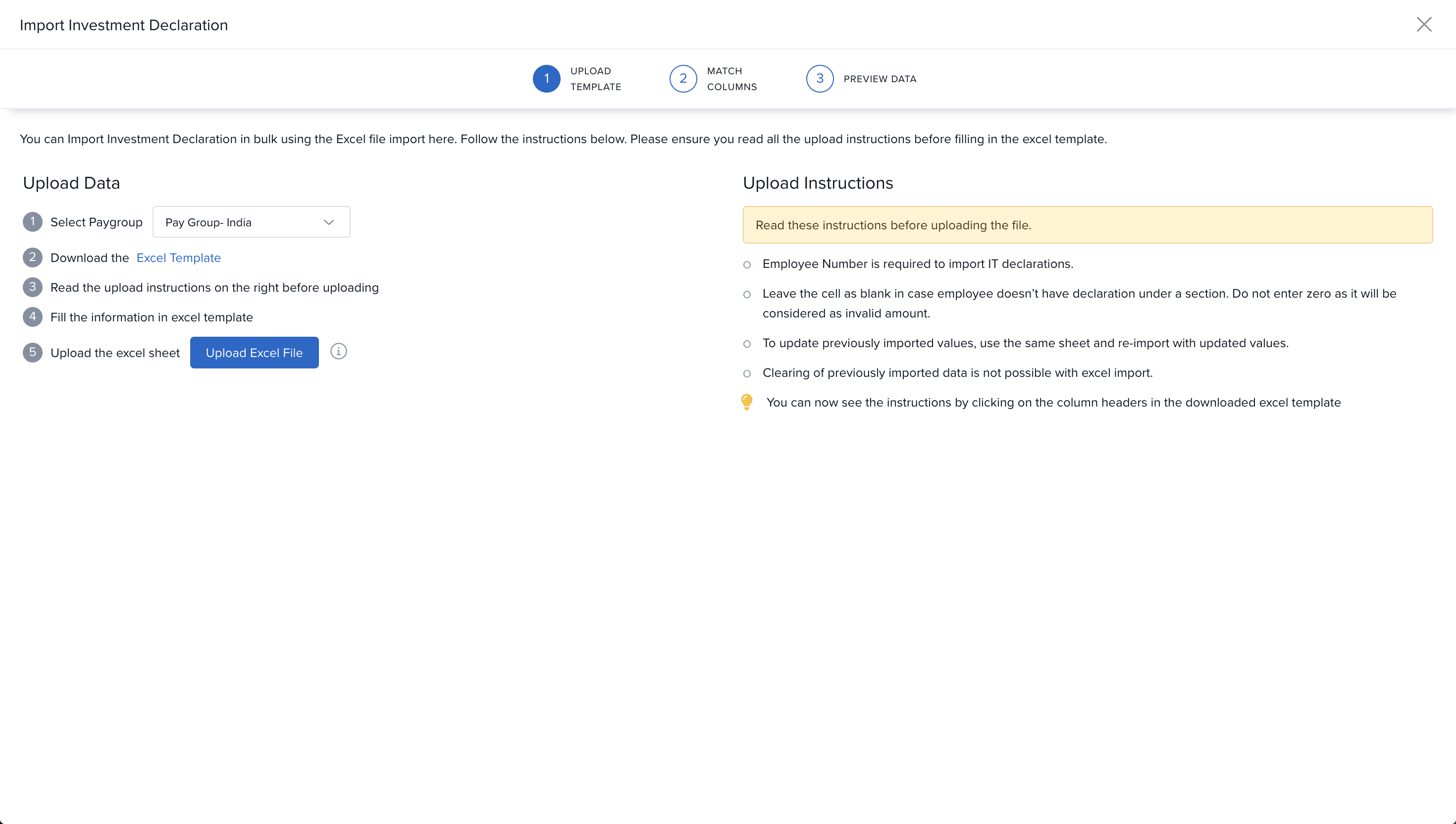Download the Excel Template link

(x=178, y=258)
